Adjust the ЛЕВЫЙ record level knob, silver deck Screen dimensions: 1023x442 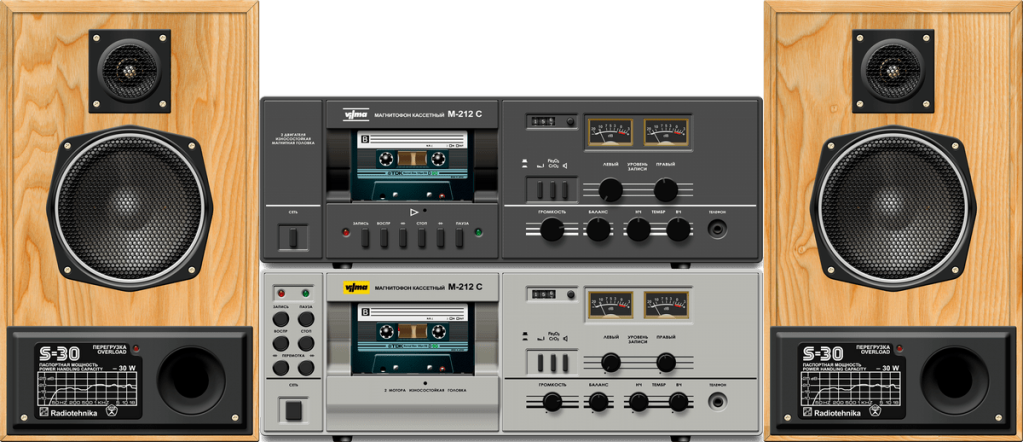(611, 362)
